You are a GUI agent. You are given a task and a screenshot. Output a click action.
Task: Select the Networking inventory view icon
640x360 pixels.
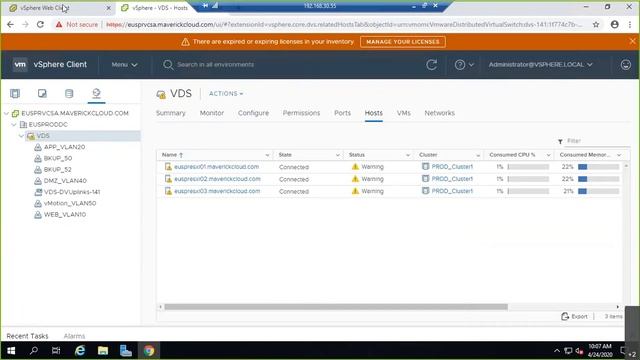click(x=96, y=93)
